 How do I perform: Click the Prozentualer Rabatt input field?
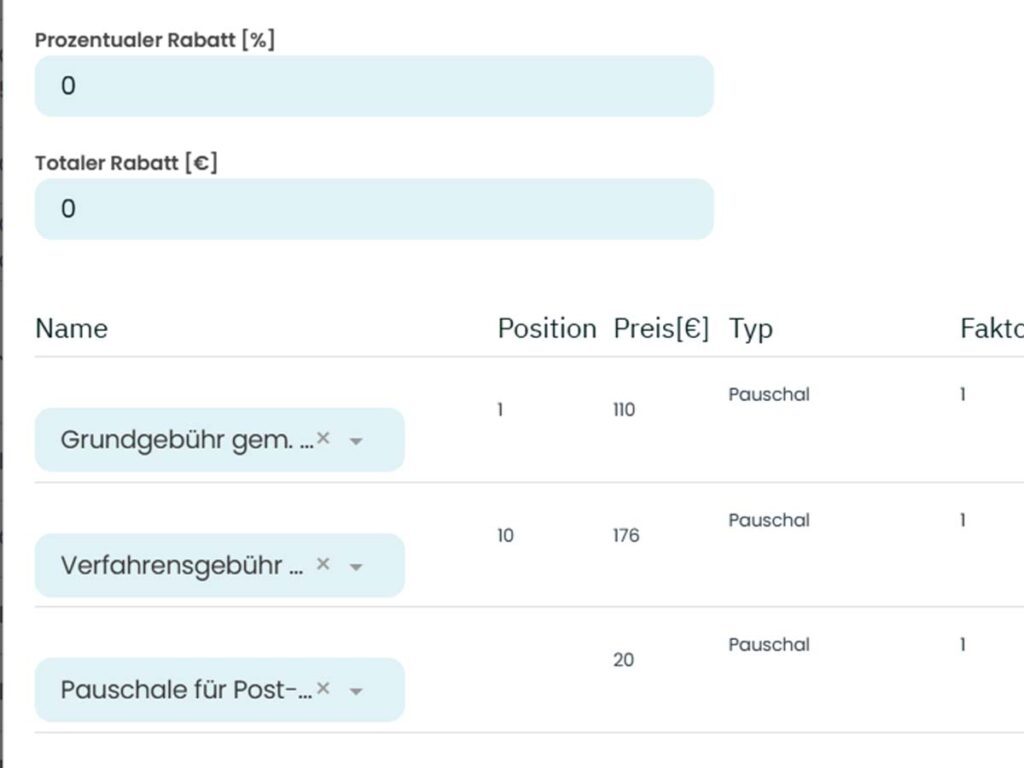click(x=374, y=86)
